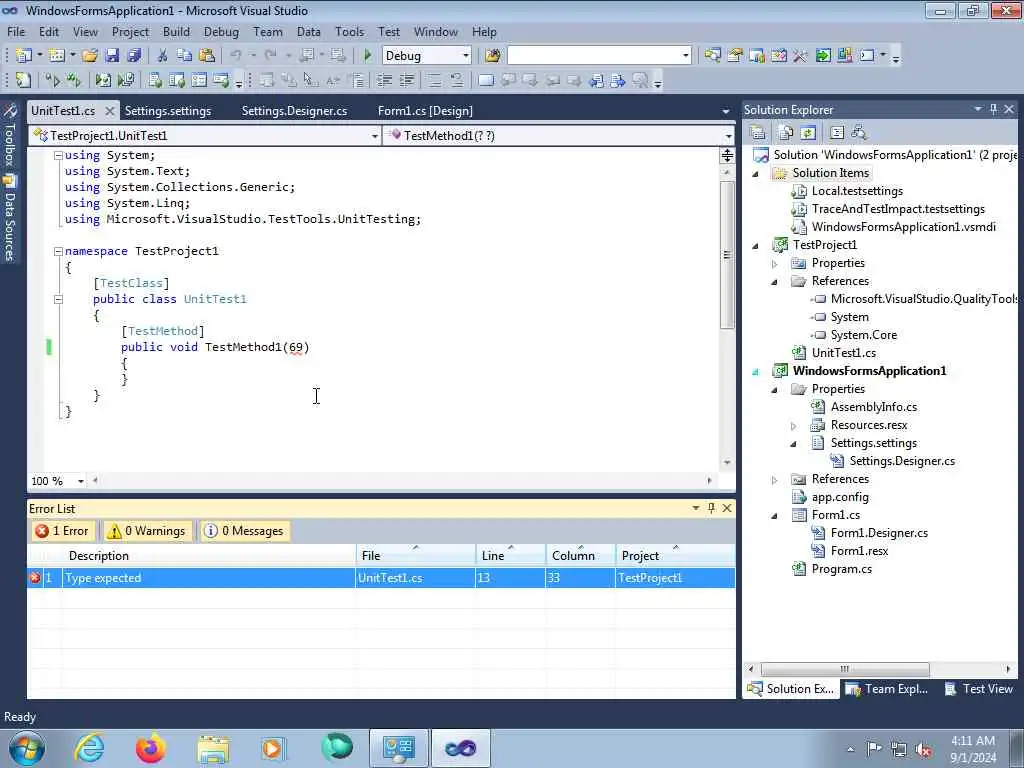Click the Save All icon
This screenshot has width=1024, height=768.
pyautogui.click(x=134, y=56)
